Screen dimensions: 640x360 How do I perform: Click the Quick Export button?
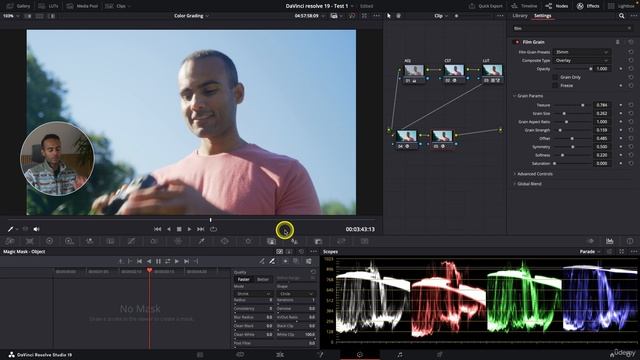pyautogui.click(x=486, y=6)
